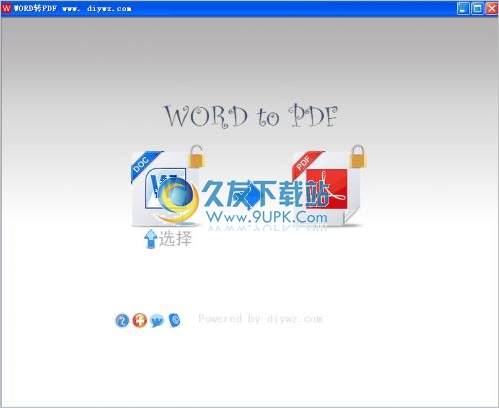This screenshot has width=499, height=408.
Task: Minimize the WORD转PDF window
Action: click(463, 8)
